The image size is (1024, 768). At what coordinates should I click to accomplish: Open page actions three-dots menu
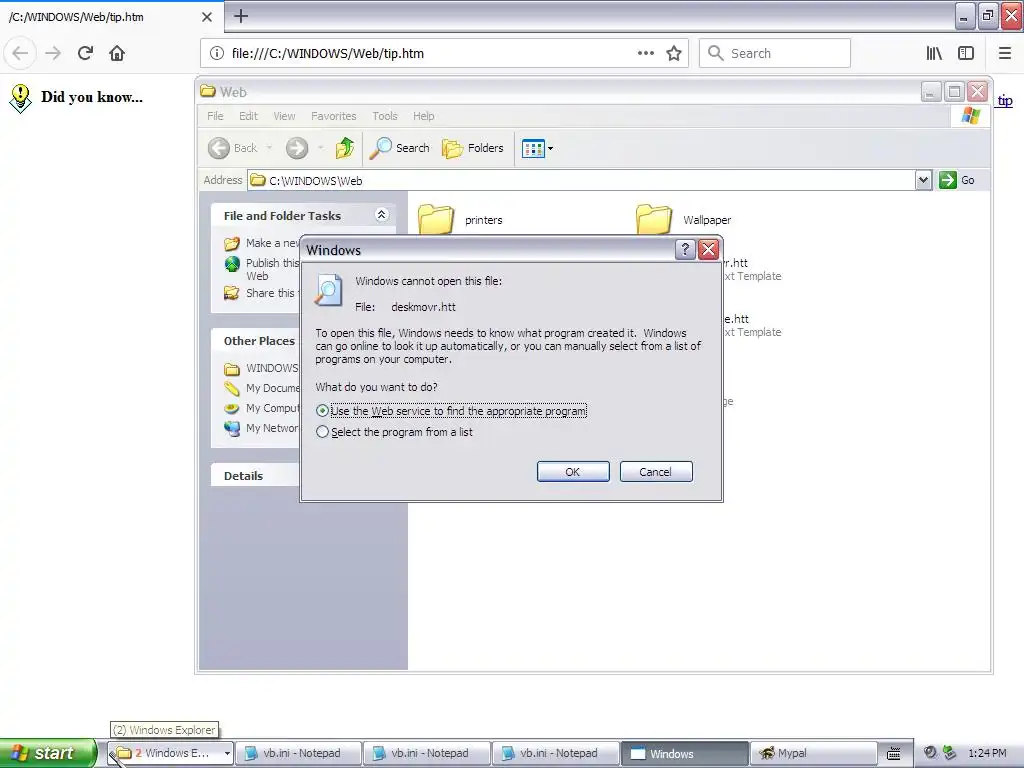click(645, 53)
